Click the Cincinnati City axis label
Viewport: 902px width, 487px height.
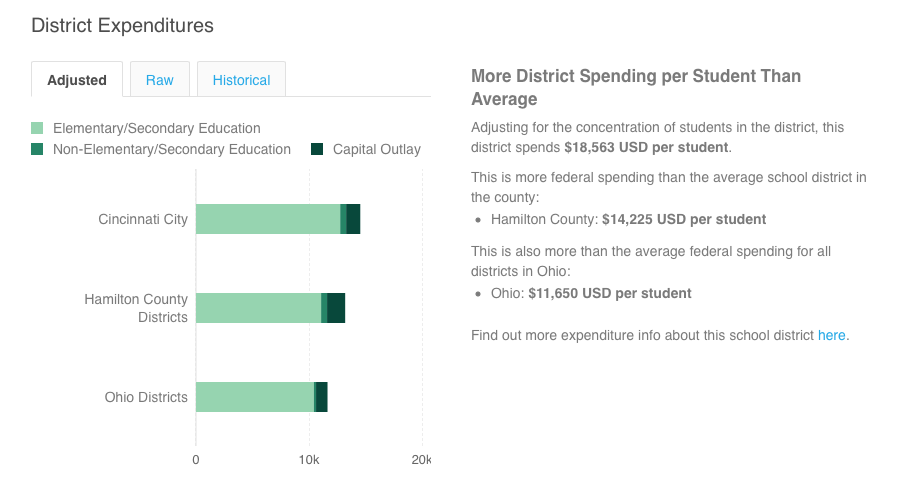[143, 219]
